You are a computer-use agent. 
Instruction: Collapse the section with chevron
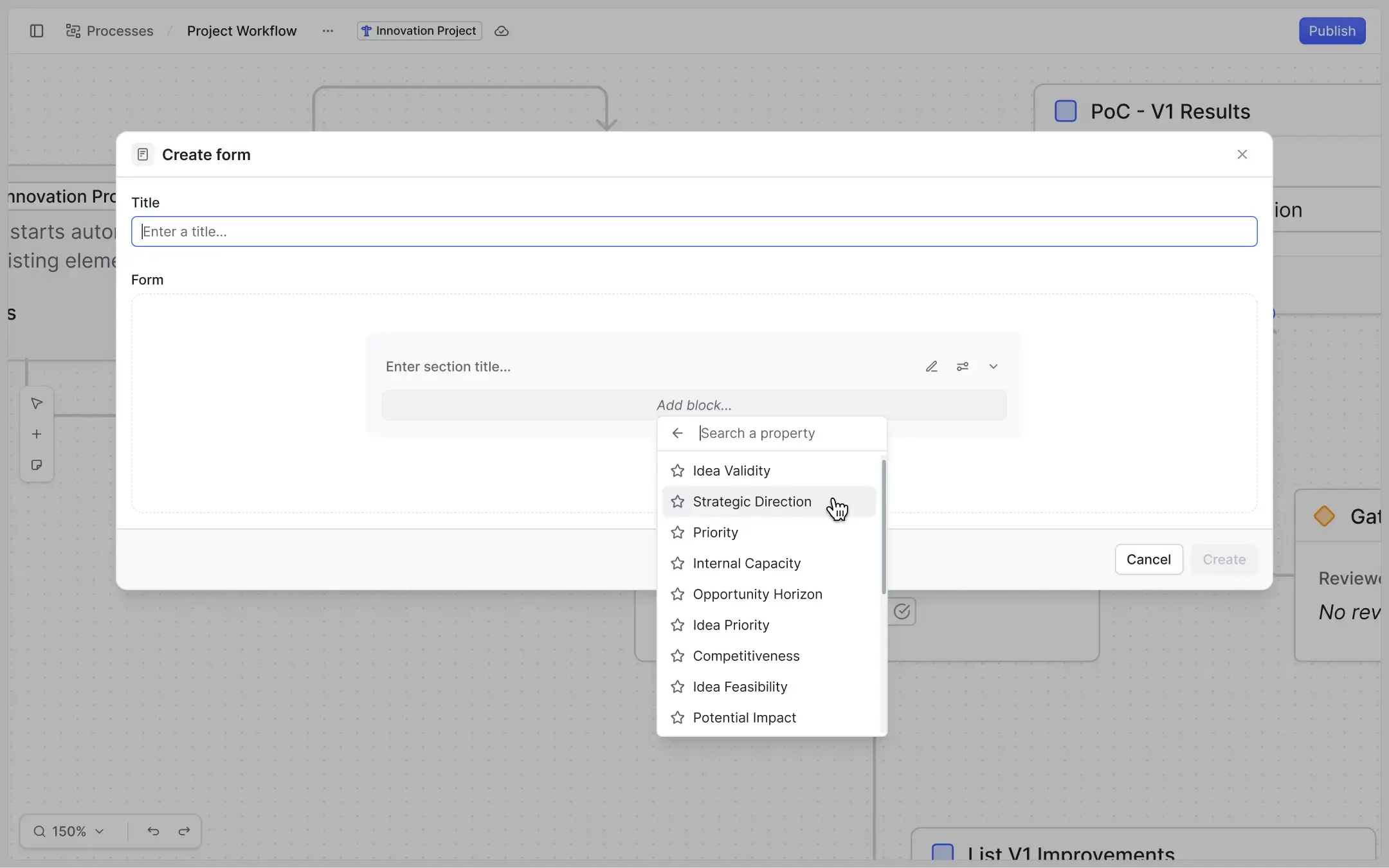(x=993, y=366)
